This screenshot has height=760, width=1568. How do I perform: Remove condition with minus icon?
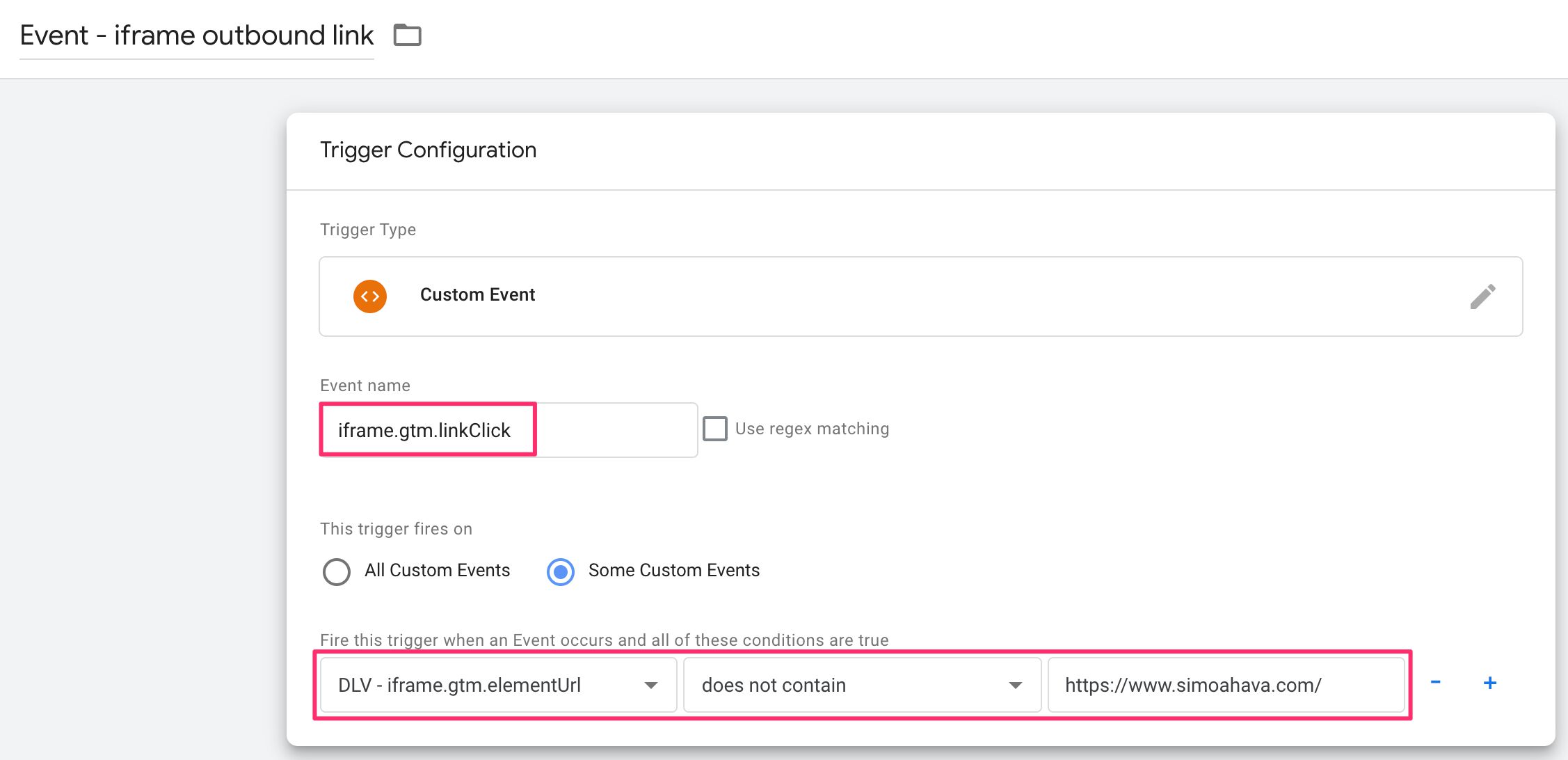point(1435,683)
